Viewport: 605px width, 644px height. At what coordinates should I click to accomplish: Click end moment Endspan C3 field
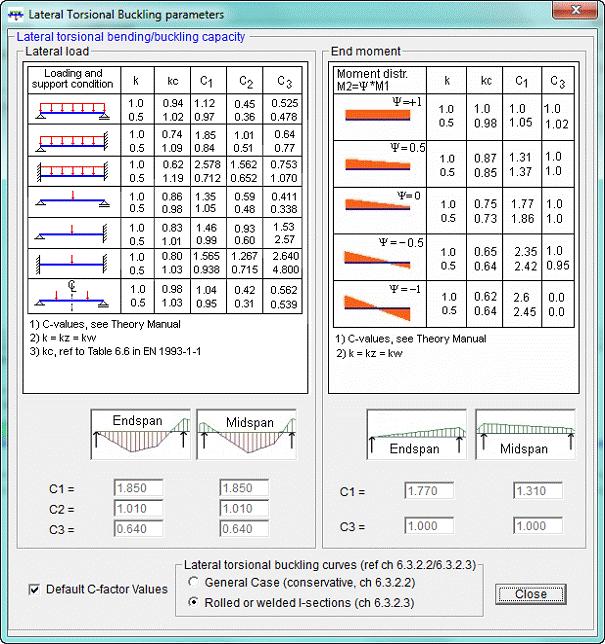pos(429,526)
